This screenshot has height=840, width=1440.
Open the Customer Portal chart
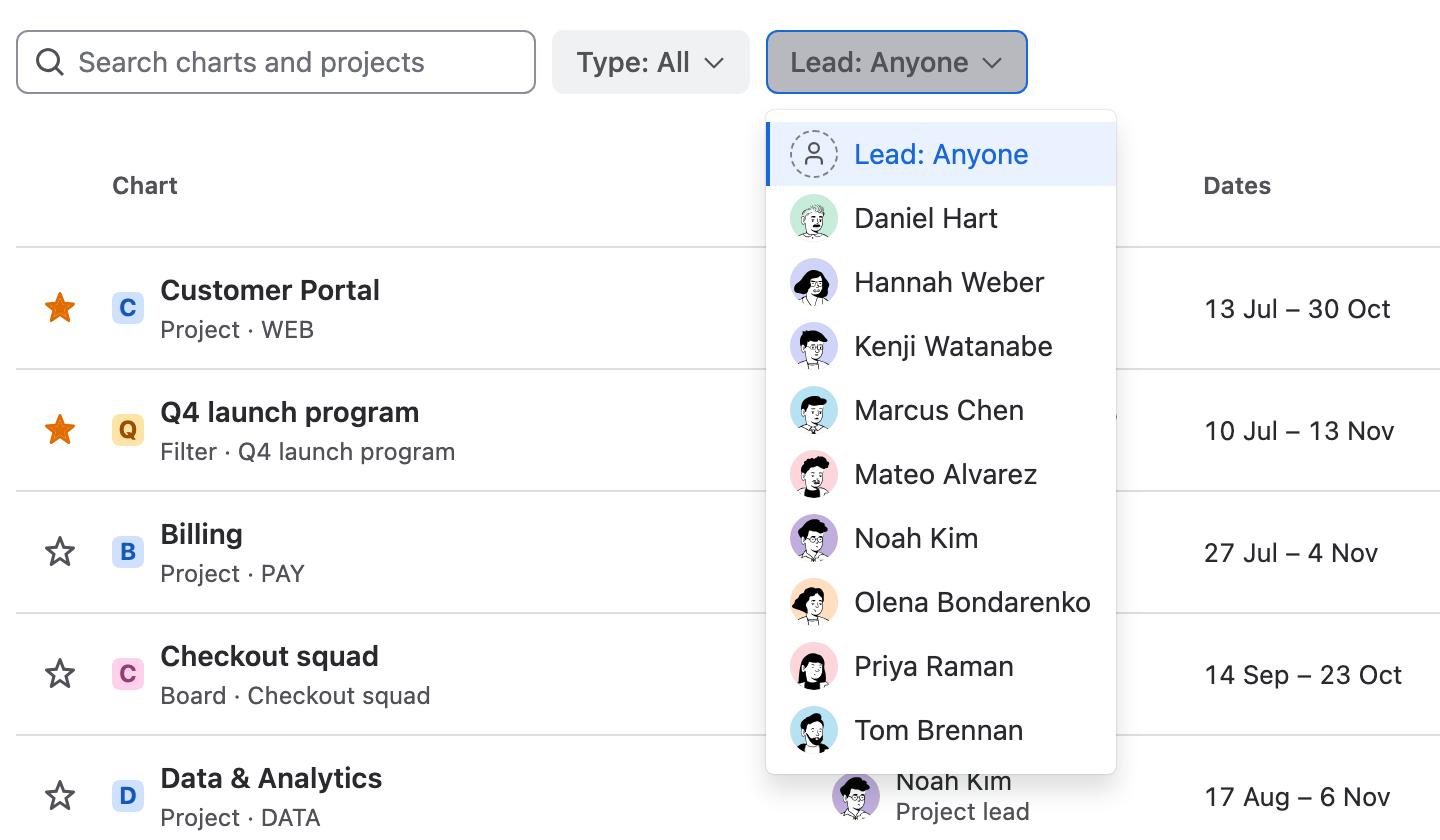point(270,290)
